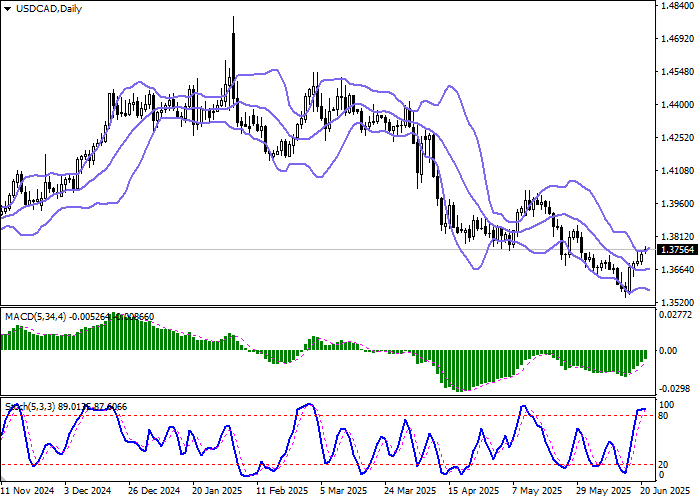Select the 7 May 2025 date label

pyautogui.click(x=536, y=491)
